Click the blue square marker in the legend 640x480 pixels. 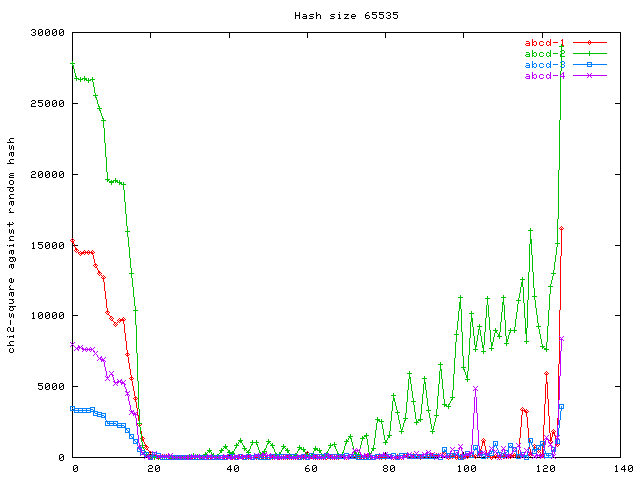pos(590,65)
